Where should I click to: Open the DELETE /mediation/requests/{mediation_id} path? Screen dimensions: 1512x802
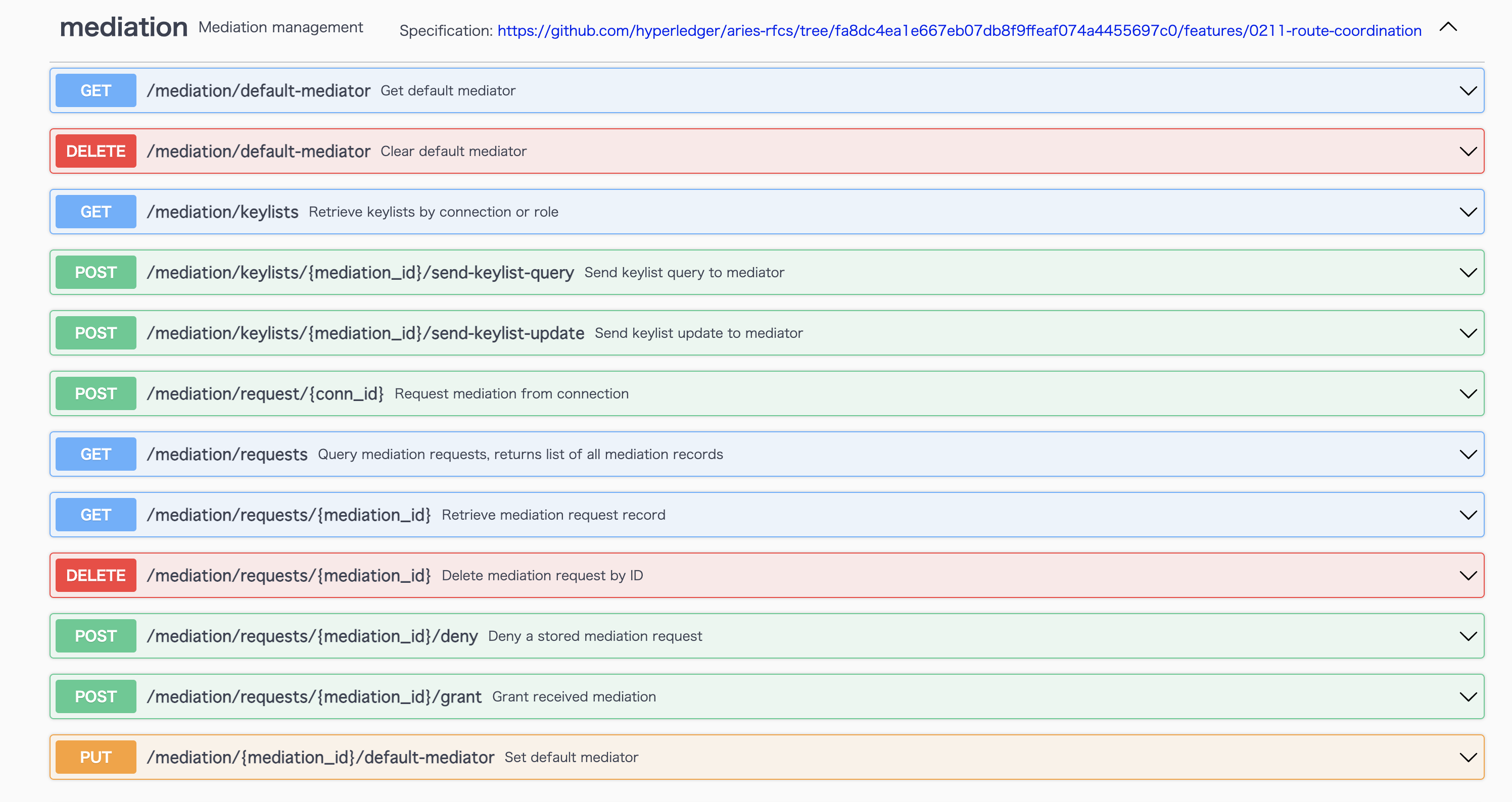click(289, 576)
